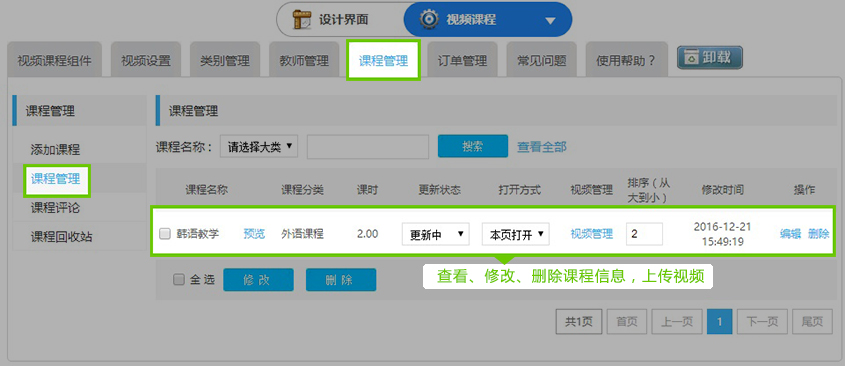Click the blue 删除 button
The image size is (845, 366).
pyautogui.click(x=341, y=280)
